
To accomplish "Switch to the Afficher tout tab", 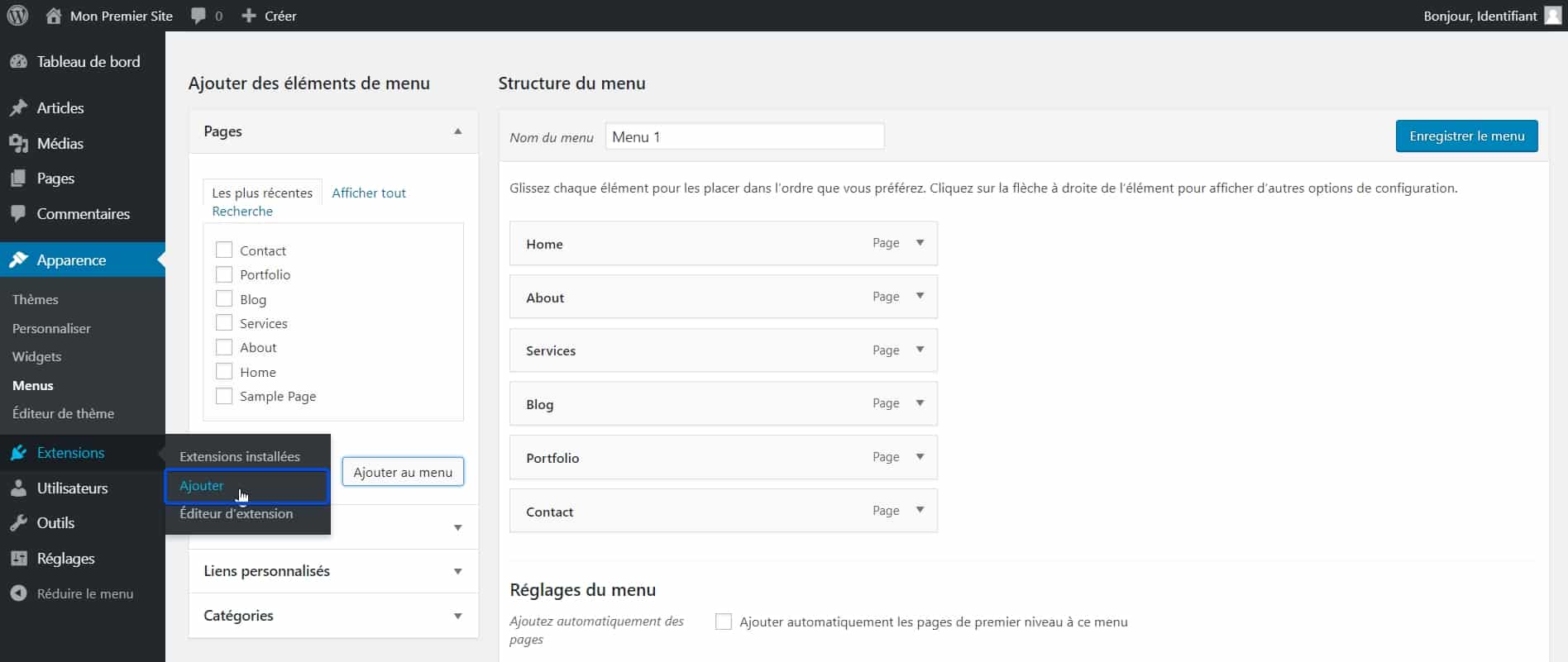I will point(369,193).
